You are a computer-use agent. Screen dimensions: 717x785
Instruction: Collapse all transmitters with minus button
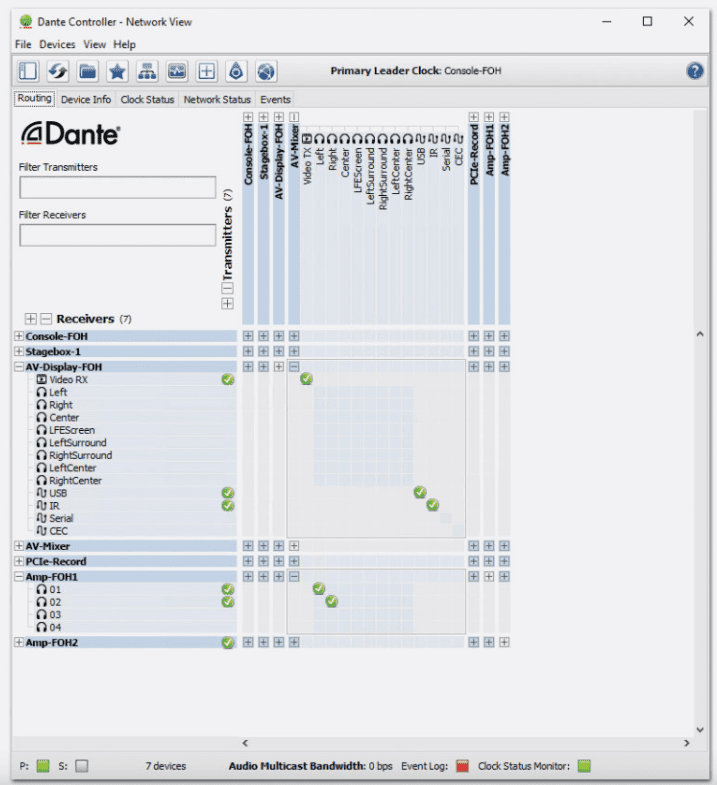click(227, 288)
